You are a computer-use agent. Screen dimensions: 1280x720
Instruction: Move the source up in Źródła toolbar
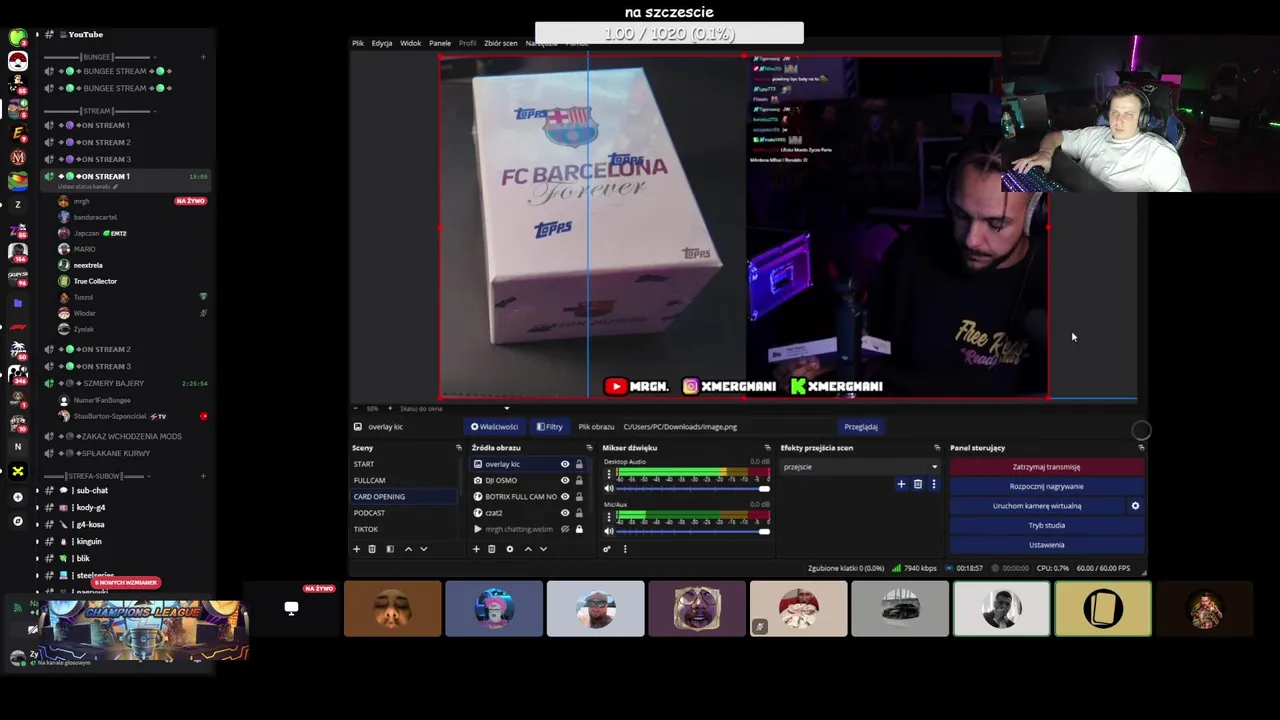pyautogui.click(x=528, y=548)
